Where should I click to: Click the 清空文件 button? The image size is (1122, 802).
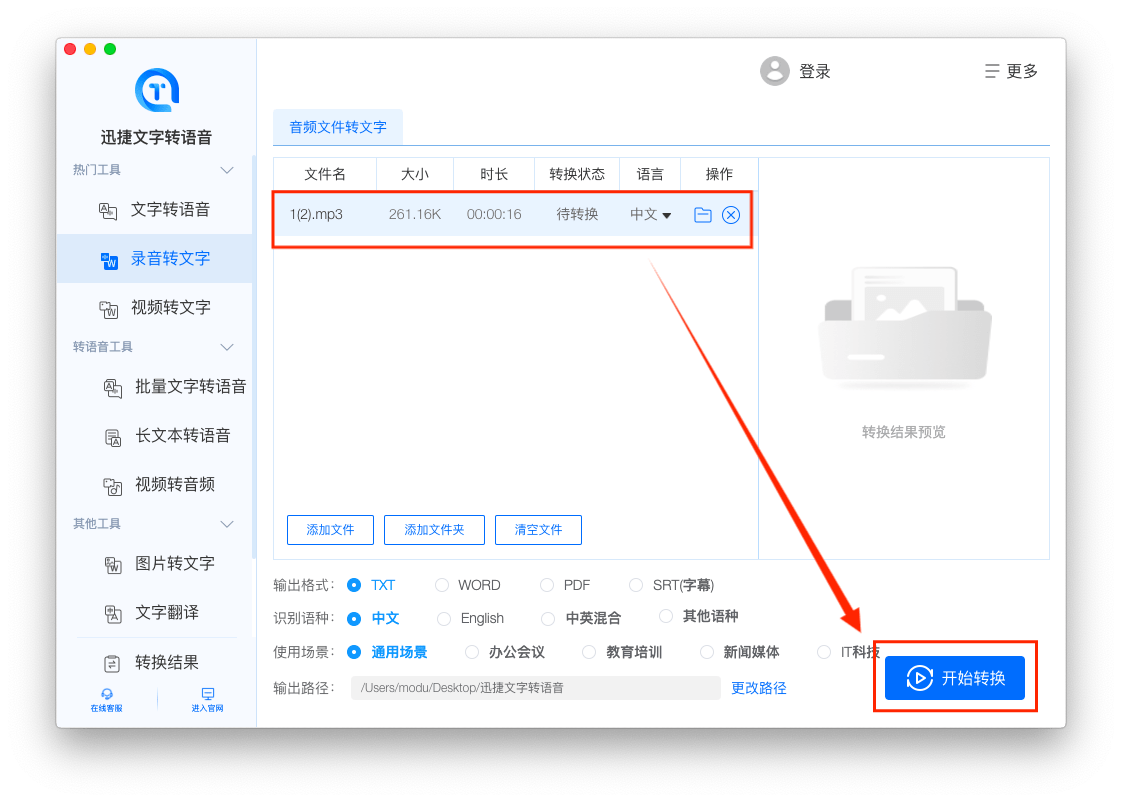click(x=538, y=530)
